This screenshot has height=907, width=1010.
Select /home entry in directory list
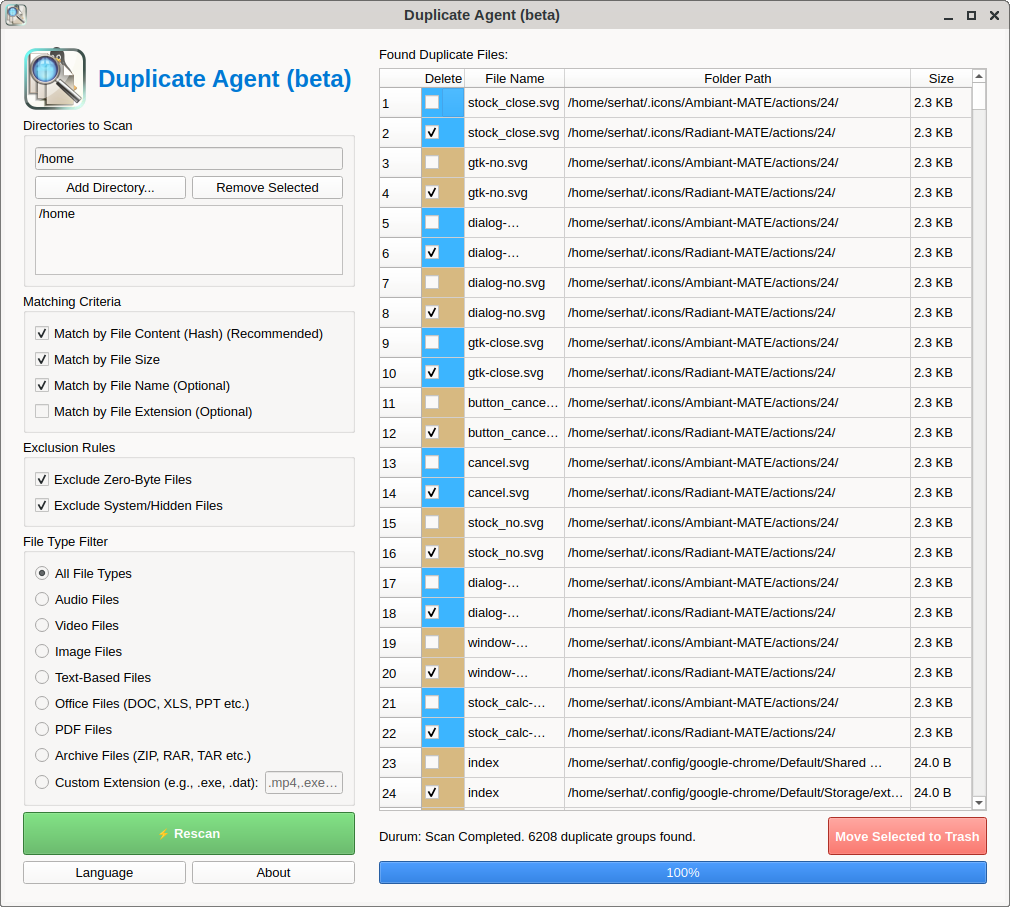pyautogui.click(x=57, y=214)
